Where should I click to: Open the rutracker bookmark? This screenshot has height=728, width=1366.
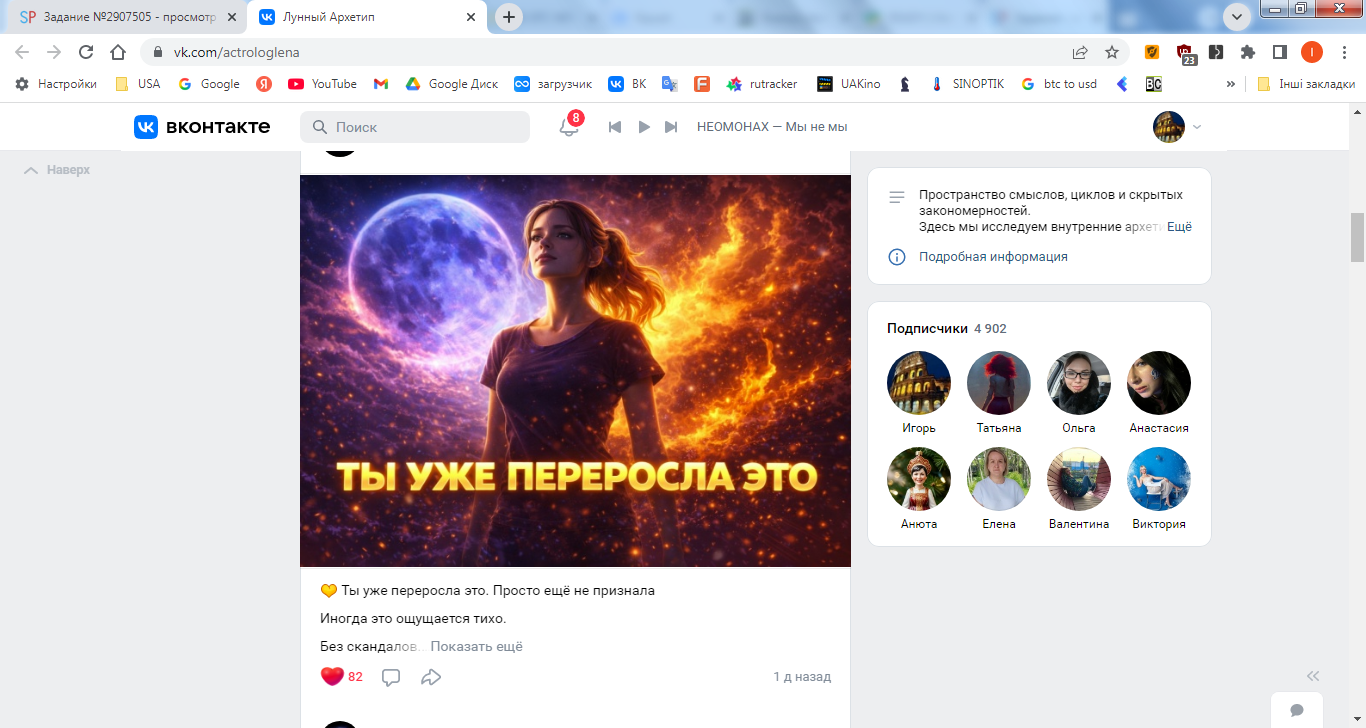[x=762, y=84]
